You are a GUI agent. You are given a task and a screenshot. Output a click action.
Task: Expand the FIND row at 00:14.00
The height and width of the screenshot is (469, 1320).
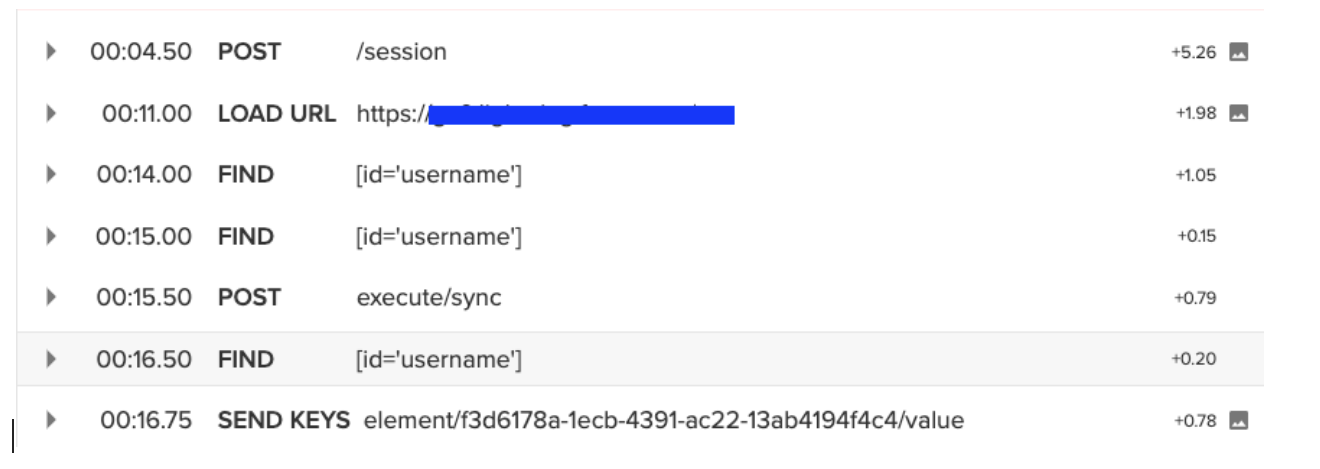(x=51, y=175)
